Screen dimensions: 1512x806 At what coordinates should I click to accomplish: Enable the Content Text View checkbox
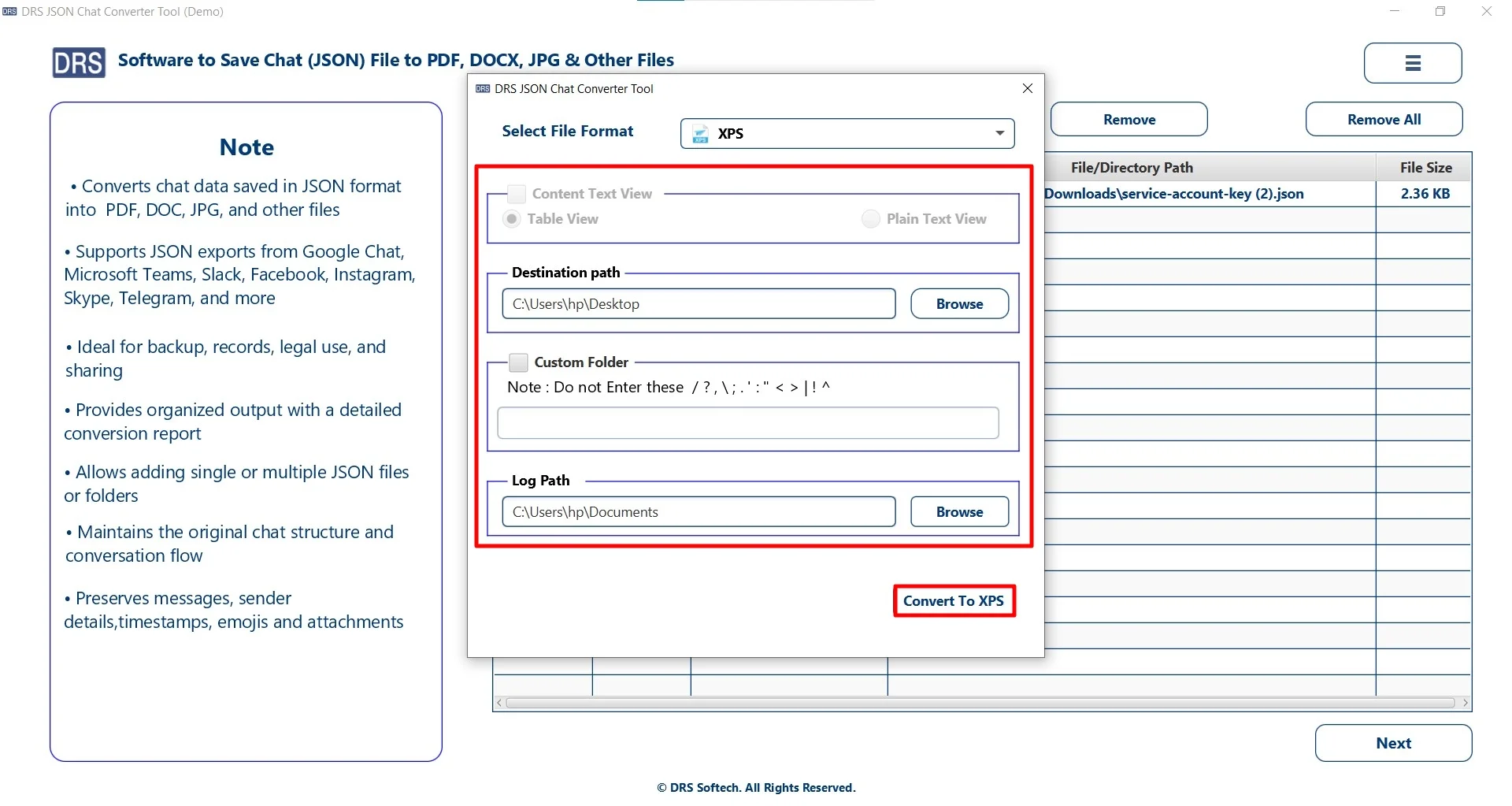[515, 193]
